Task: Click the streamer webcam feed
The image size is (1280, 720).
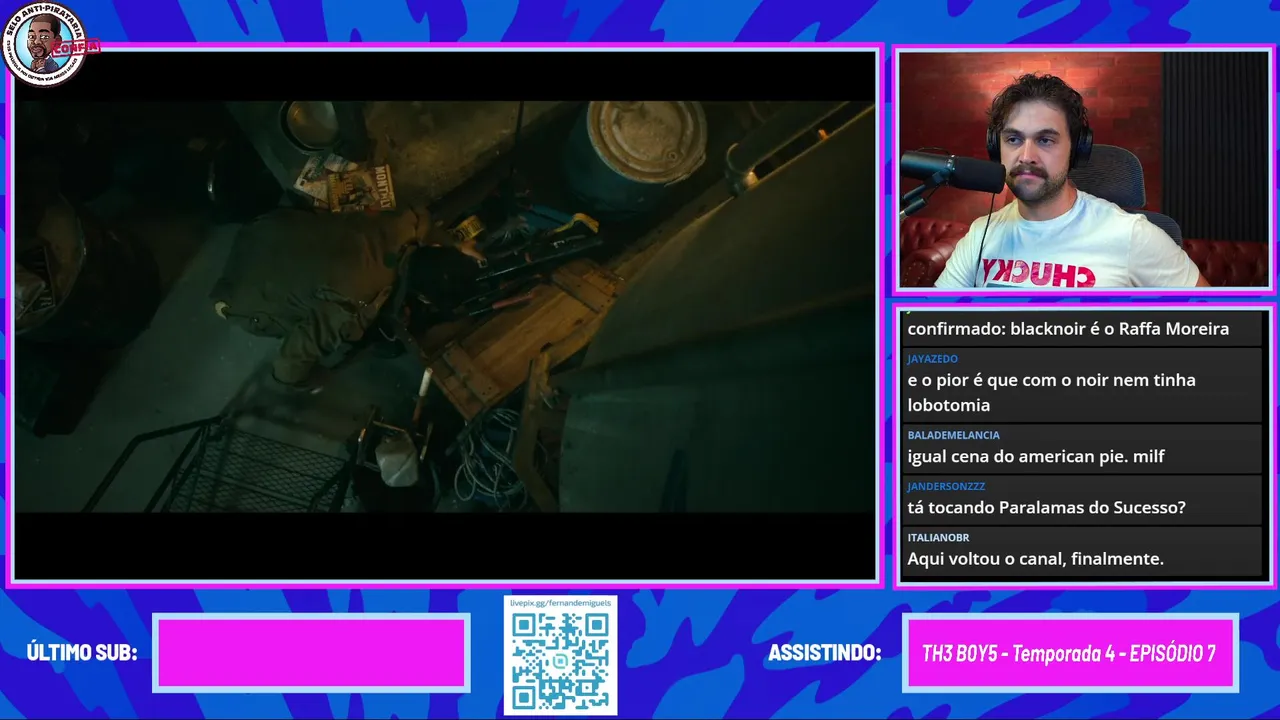Action: click(x=1082, y=170)
